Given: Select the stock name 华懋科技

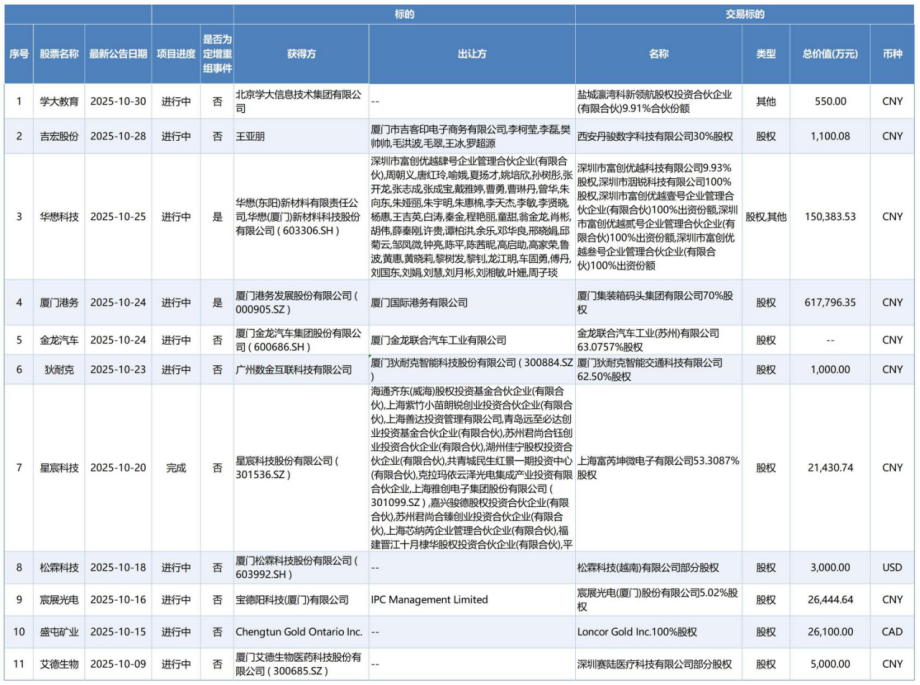Looking at the screenshot, I should click(59, 217).
